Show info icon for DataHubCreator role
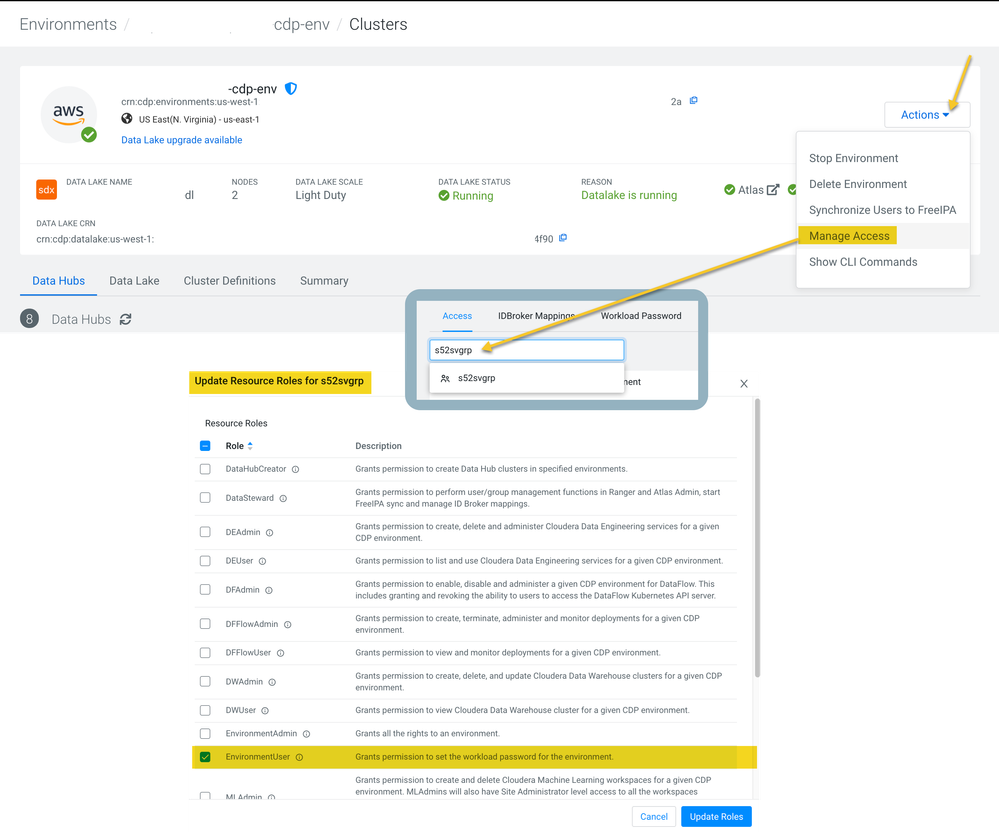This screenshot has height=832, width=999. [x=296, y=470]
